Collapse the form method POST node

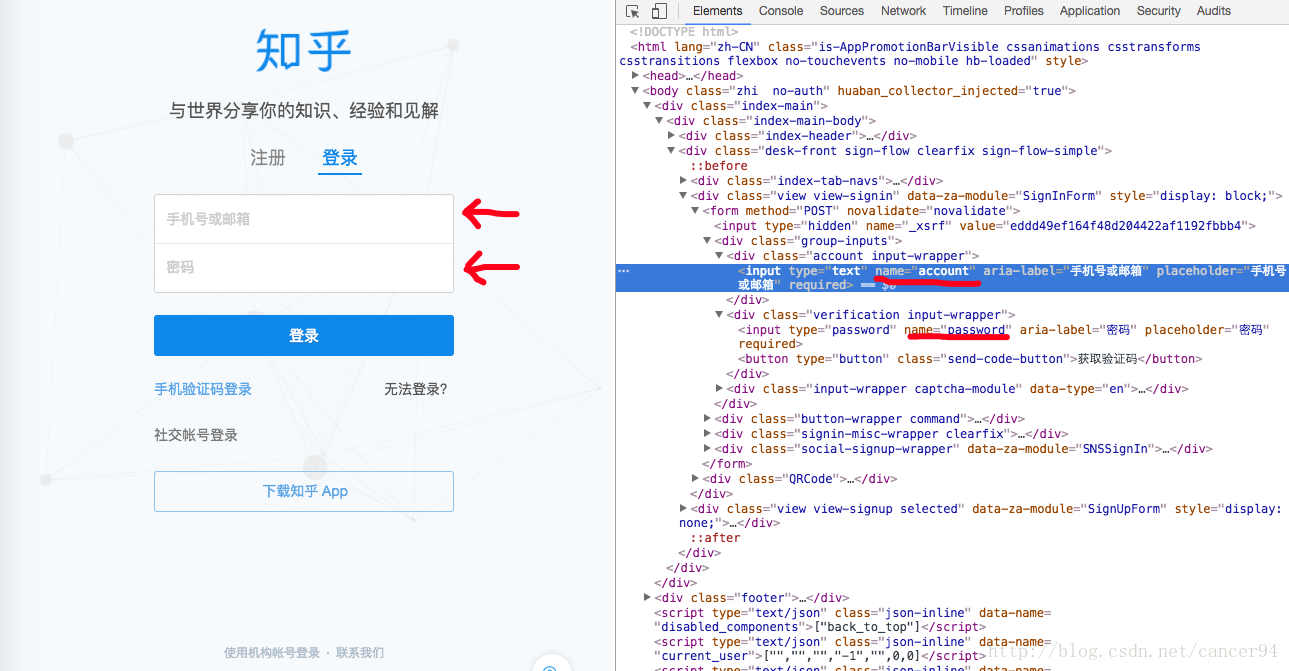[x=695, y=211]
